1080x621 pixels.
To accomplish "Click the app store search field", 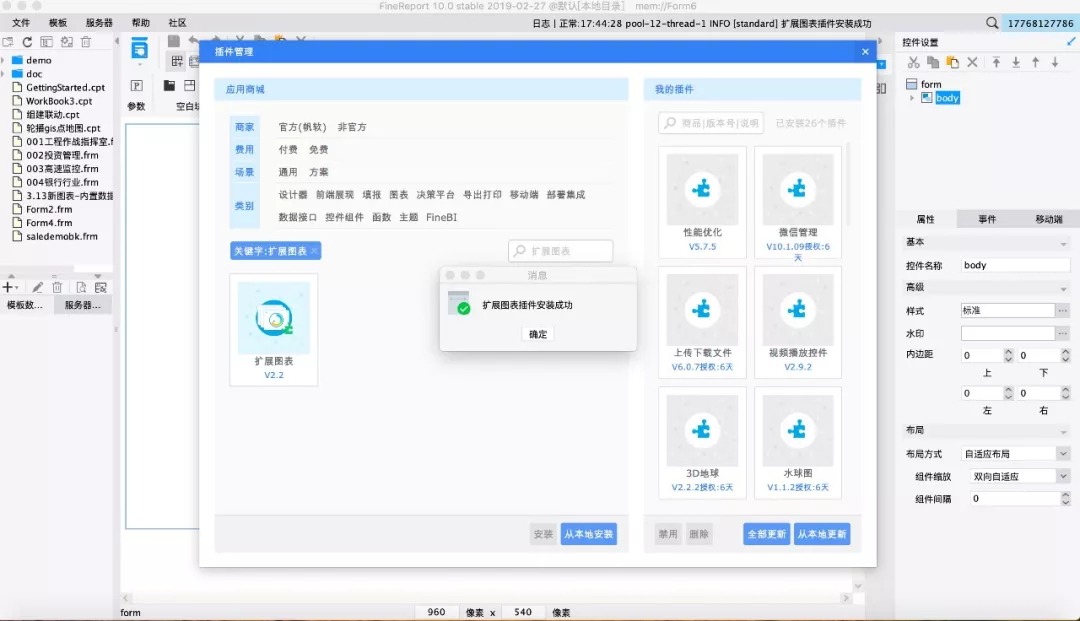I will tap(561, 251).
